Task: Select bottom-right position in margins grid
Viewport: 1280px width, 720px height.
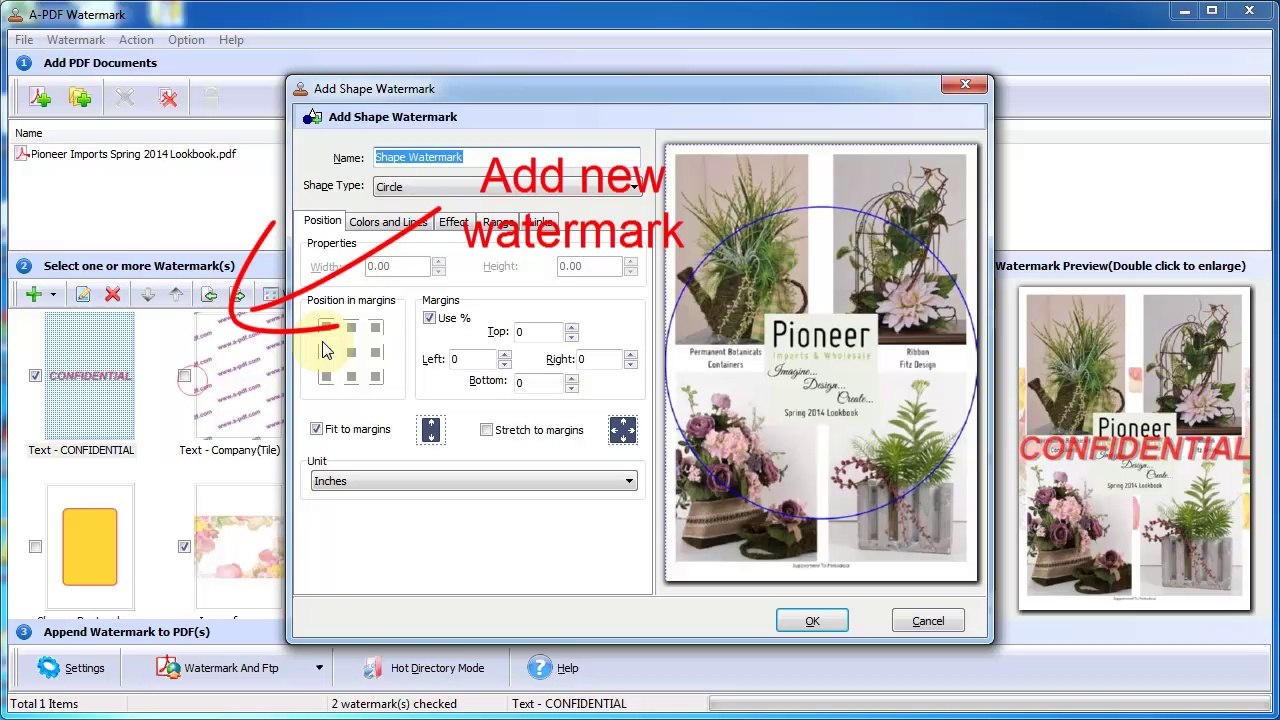Action: (375, 377)
